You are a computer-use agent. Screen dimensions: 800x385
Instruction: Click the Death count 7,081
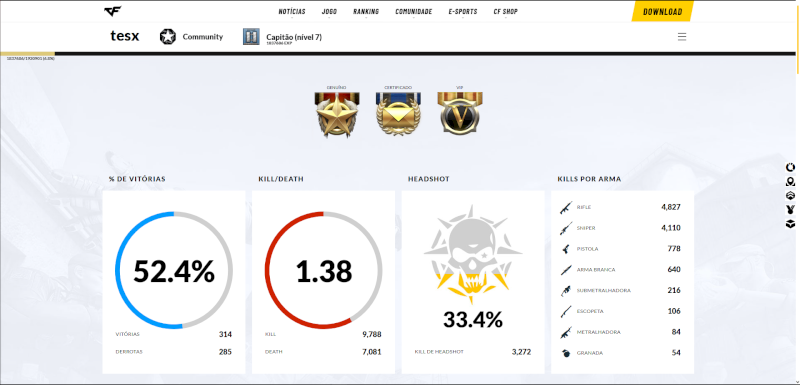[372, 352]
